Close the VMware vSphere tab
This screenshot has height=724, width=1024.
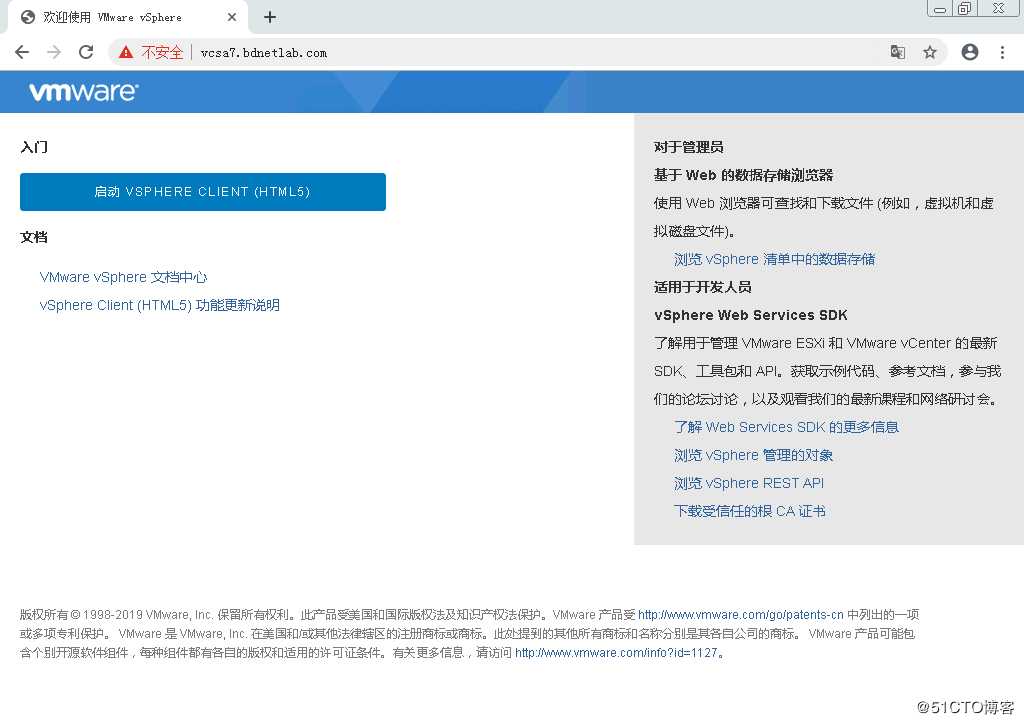click(x=232, y=18)
